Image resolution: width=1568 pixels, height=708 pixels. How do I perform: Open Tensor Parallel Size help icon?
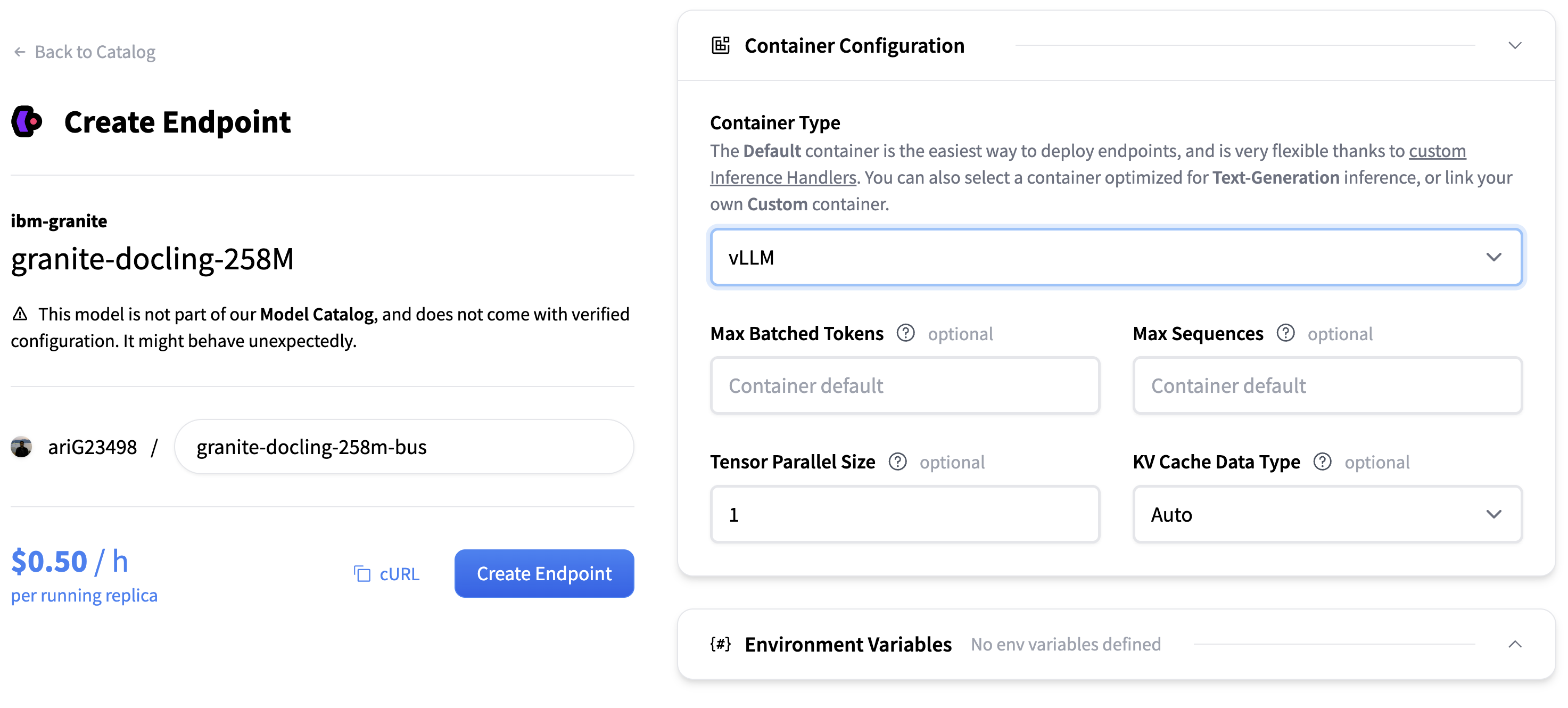[x=897, y=462]
